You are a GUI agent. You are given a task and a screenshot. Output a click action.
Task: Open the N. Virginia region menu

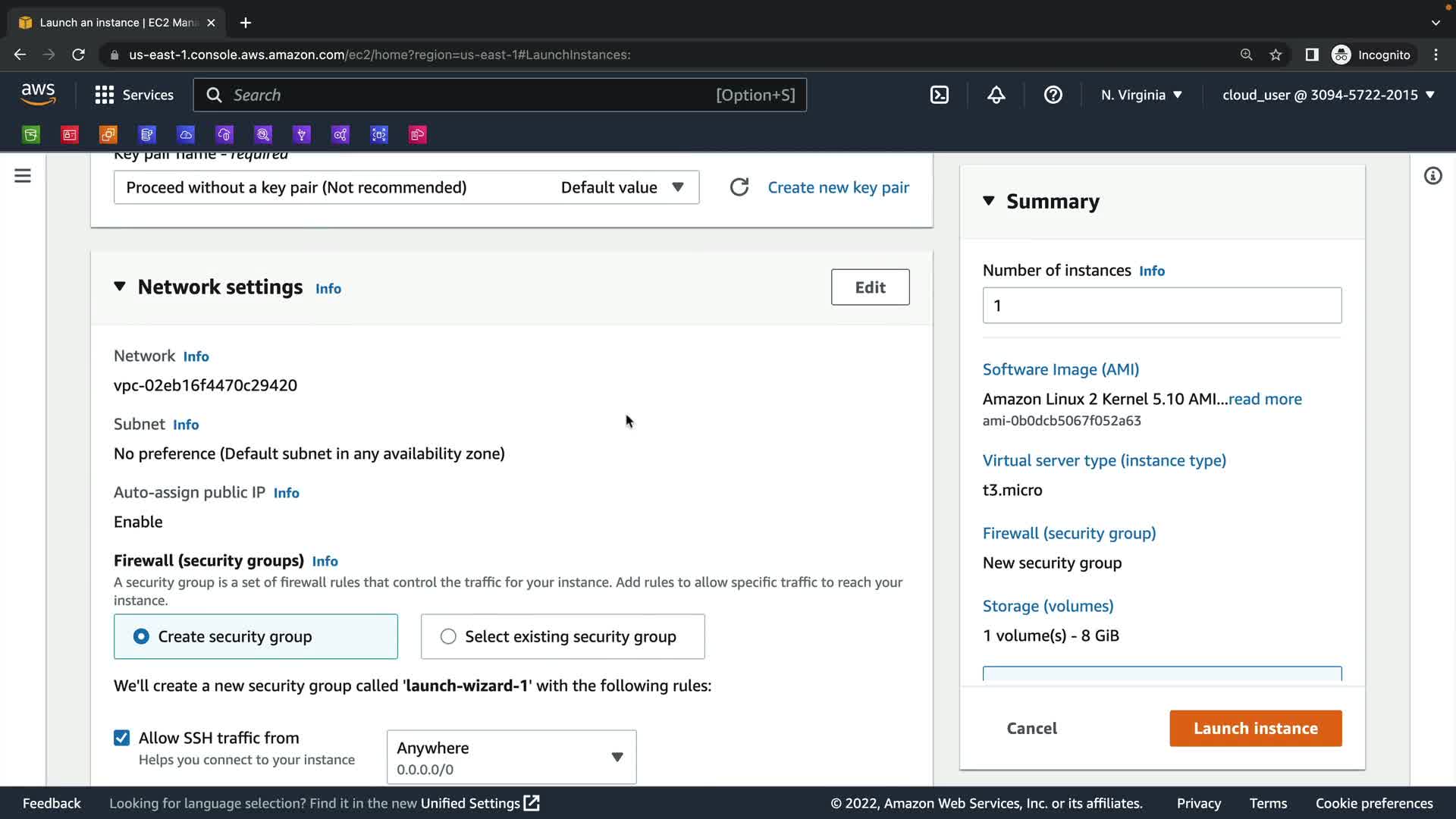(x=1141, y=95)
